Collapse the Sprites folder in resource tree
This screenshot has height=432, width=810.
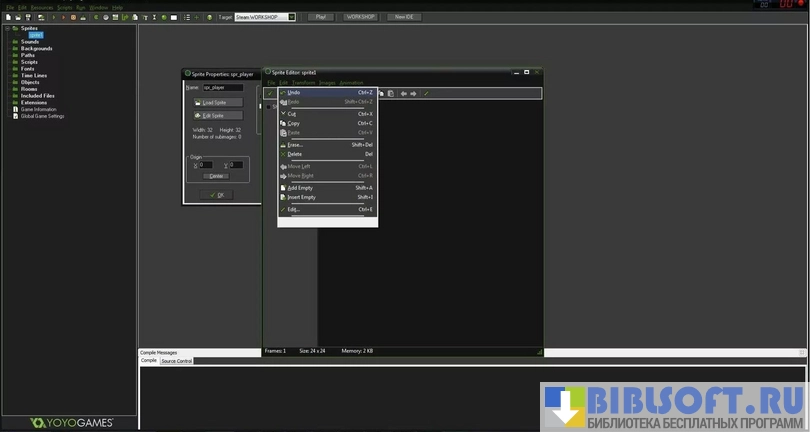coord(6,28)
